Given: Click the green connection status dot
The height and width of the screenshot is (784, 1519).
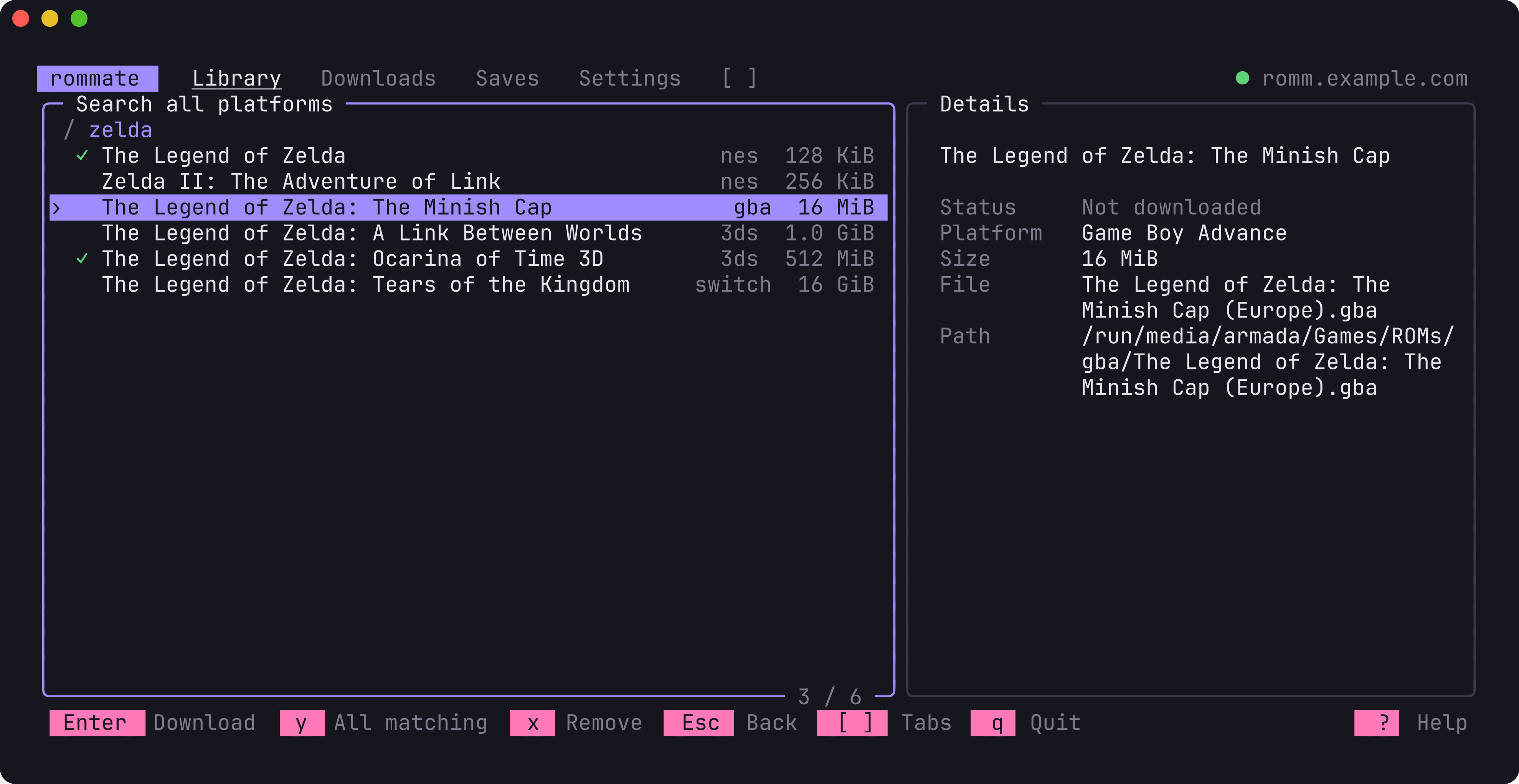Looking at the screenshot, I should click(x=1242, y=78).
